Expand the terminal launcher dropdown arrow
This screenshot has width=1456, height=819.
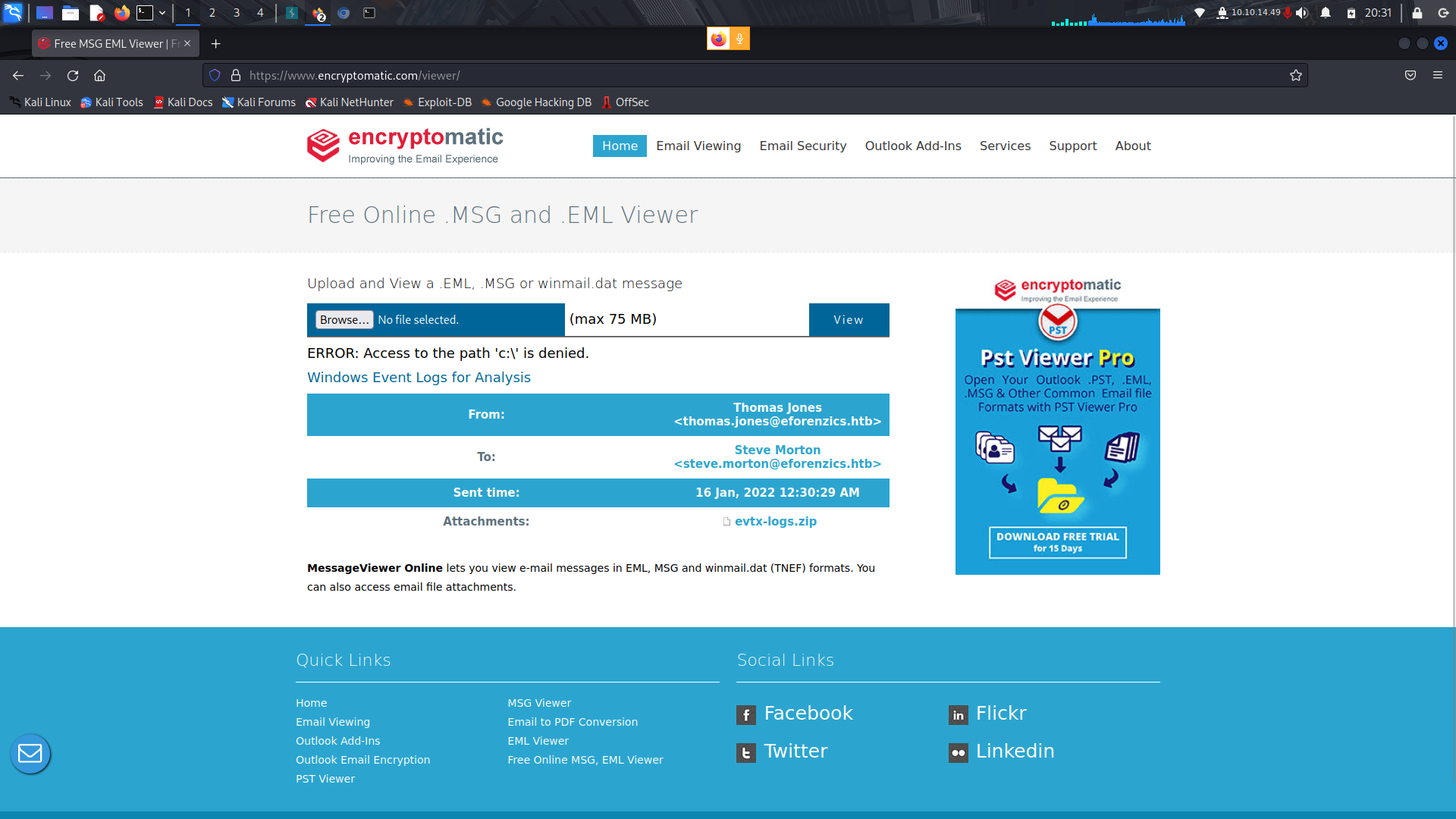[162, 13]
